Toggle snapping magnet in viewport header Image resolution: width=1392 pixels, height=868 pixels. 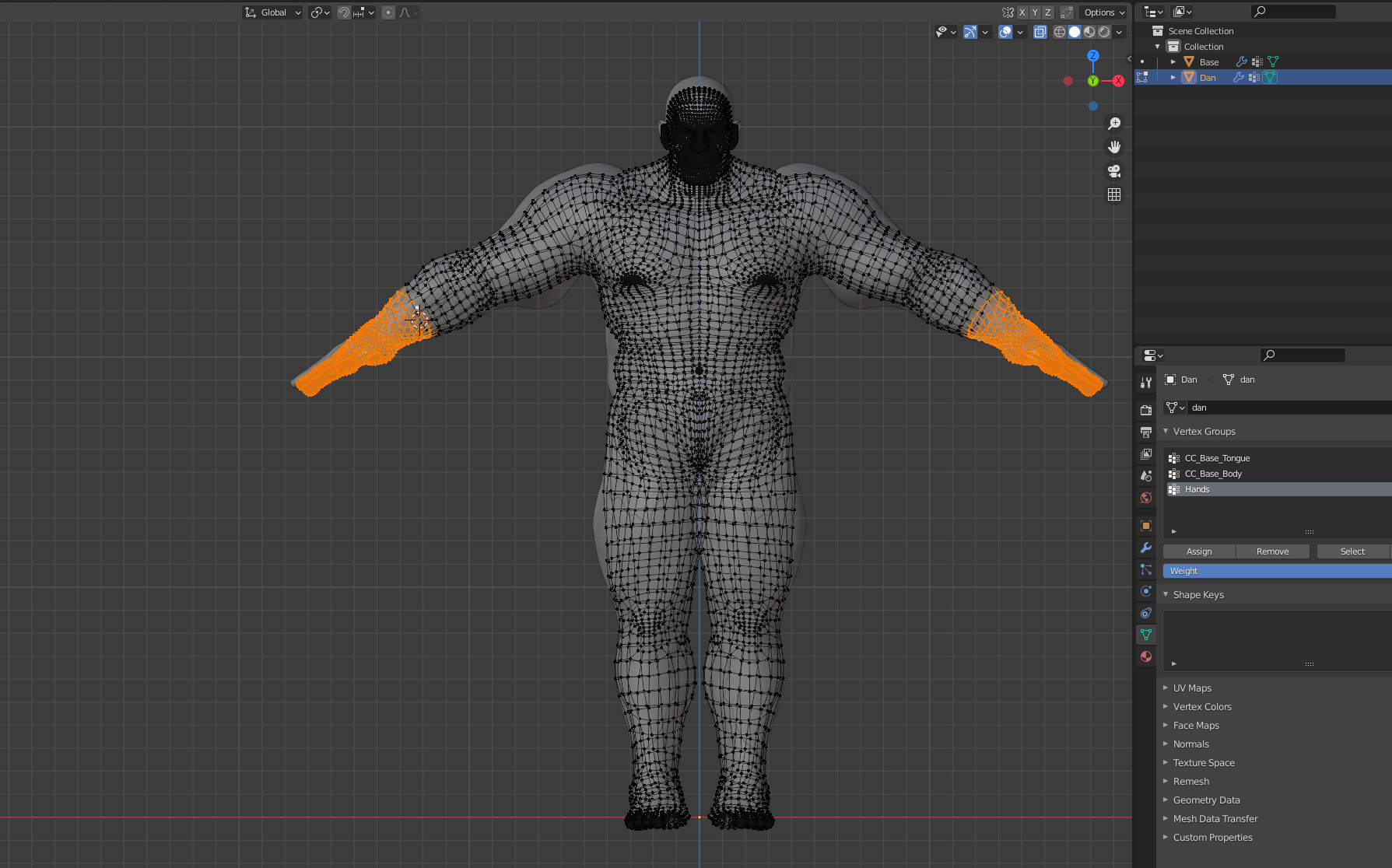coord(343,12)
